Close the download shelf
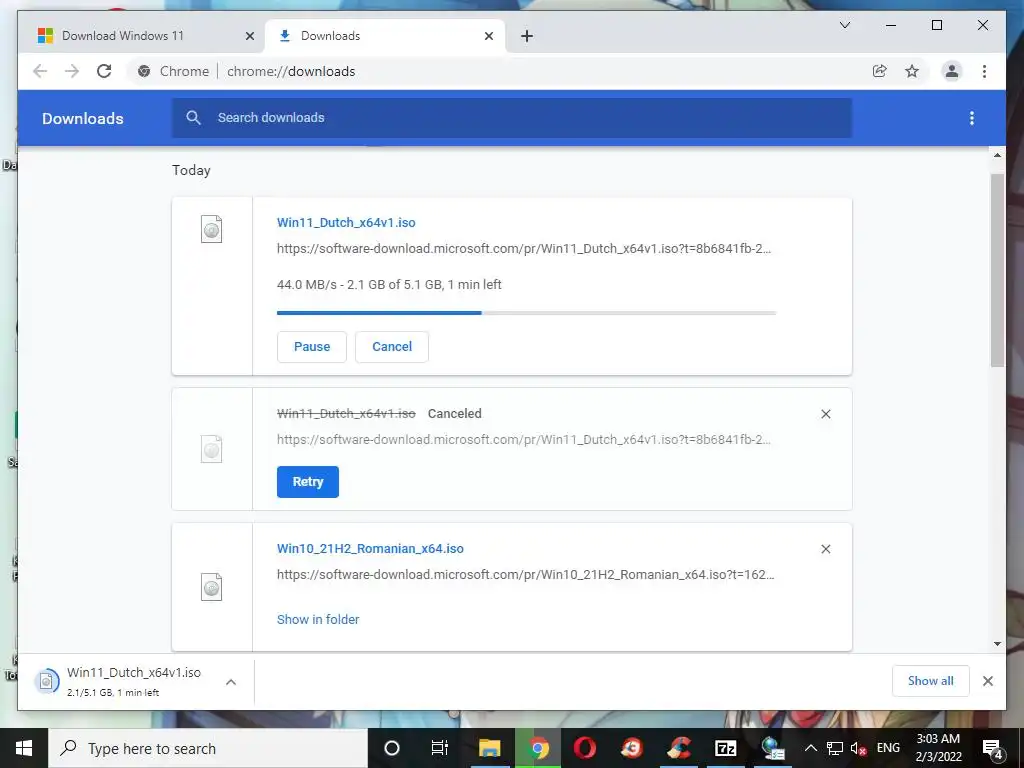This screenshot has width=1024, height=768. (987, 681)
